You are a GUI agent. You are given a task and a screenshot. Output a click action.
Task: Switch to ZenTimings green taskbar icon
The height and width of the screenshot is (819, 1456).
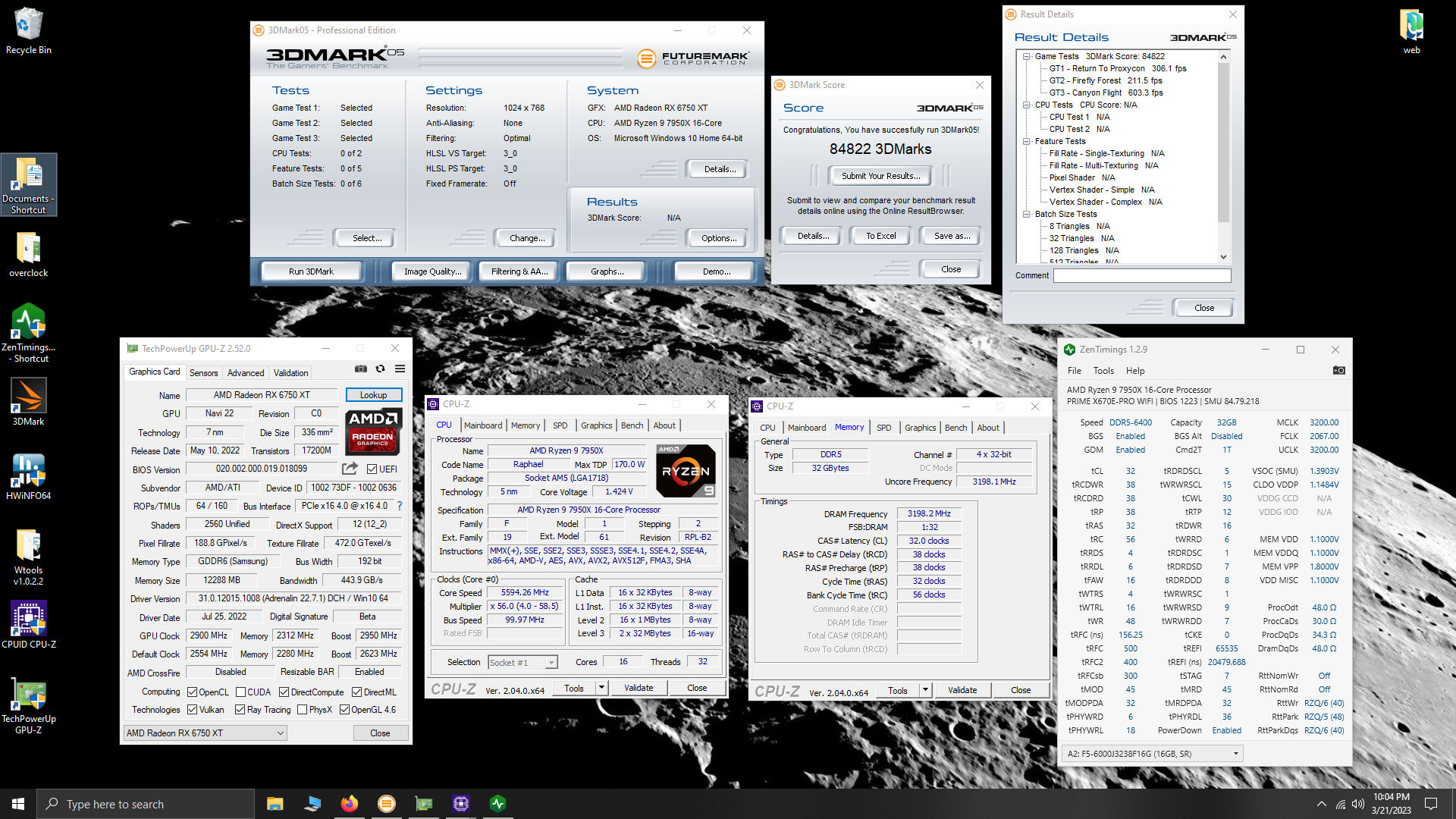pyautogui.click(x=497, y=804)
